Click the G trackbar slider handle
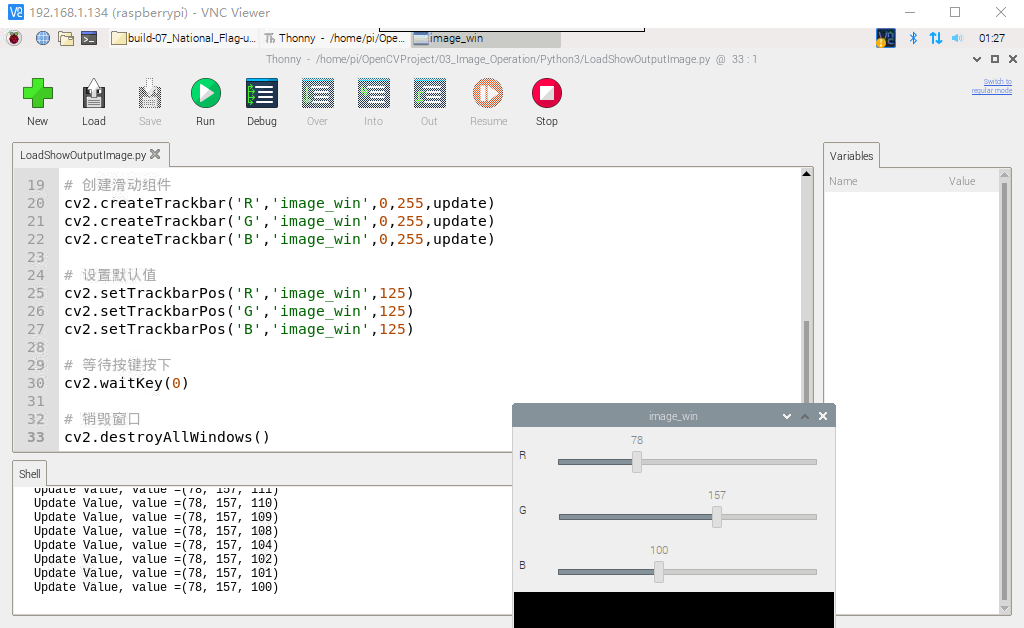The image size is (1024, 628). [716, 517]
